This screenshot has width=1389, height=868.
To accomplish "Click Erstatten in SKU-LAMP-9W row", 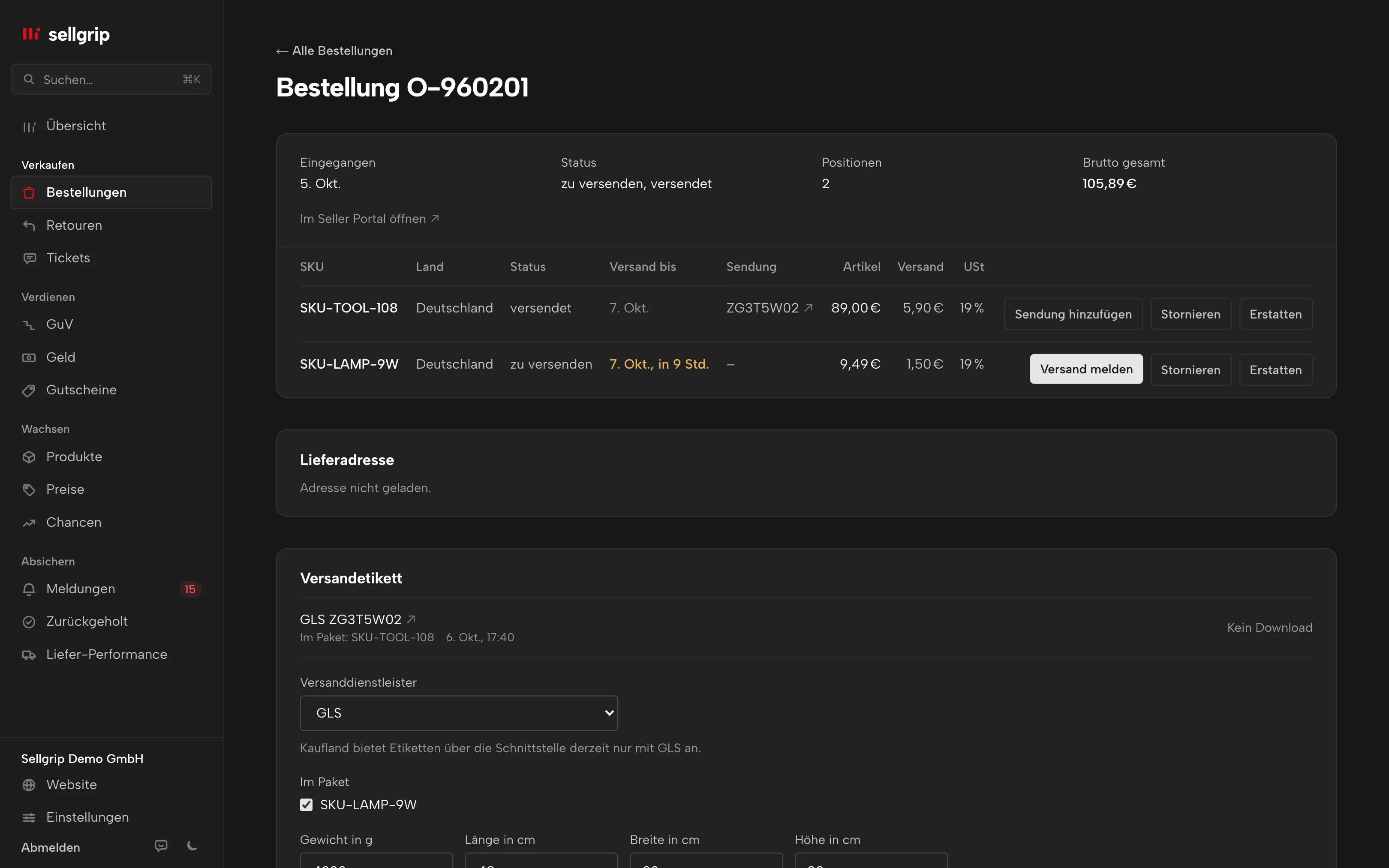I will tap(1275, 369).
